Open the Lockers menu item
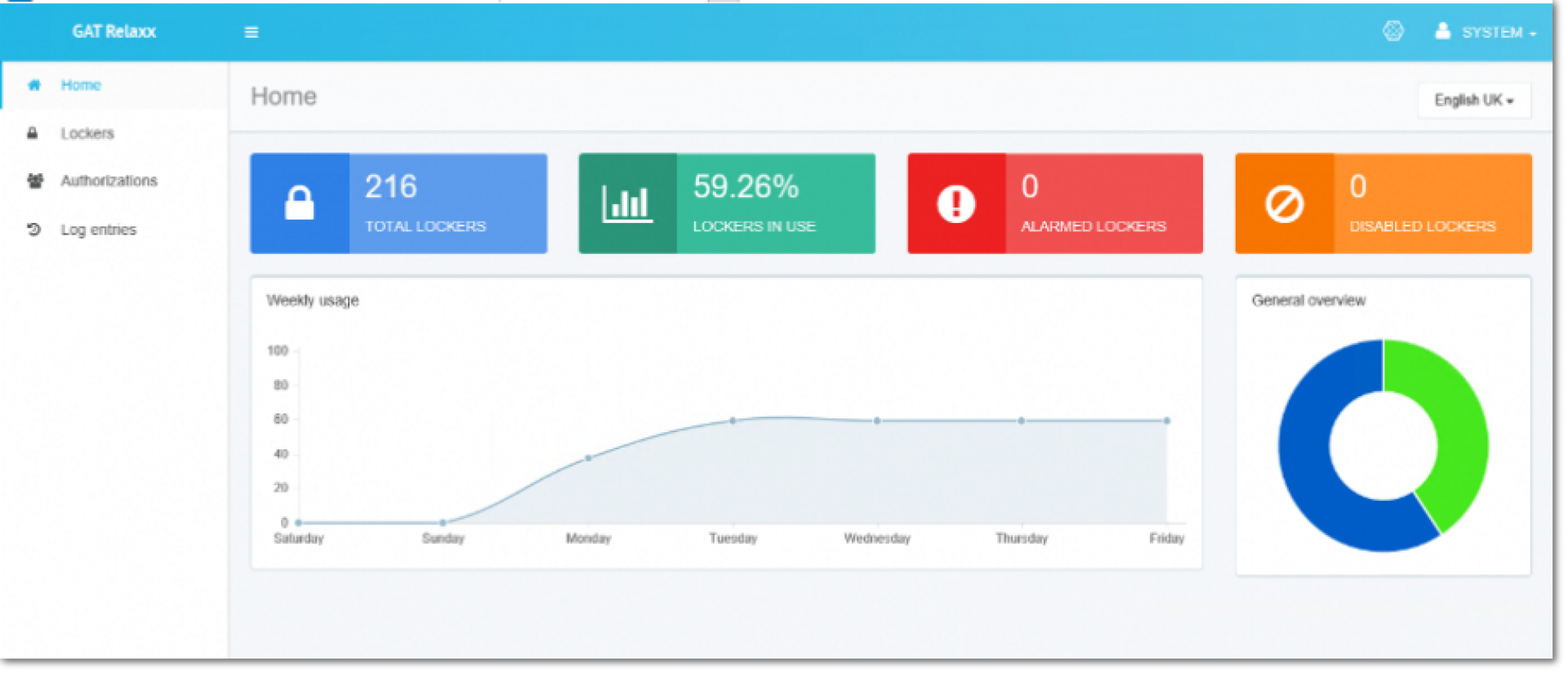Screen dimensions: 1568x674 click(x=87, y=133)
